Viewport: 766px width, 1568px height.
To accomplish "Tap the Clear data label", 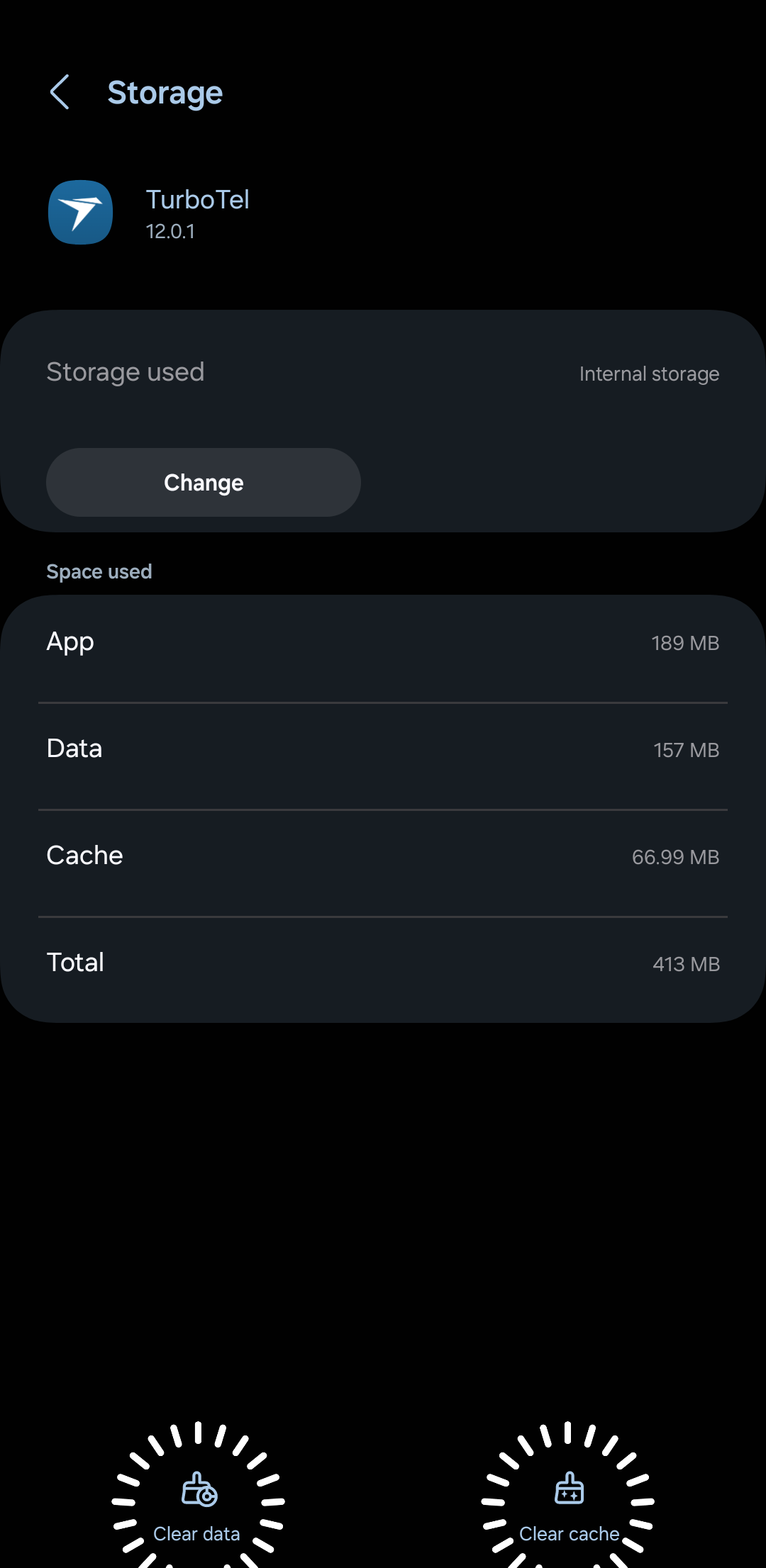I will pos(196,1534).
